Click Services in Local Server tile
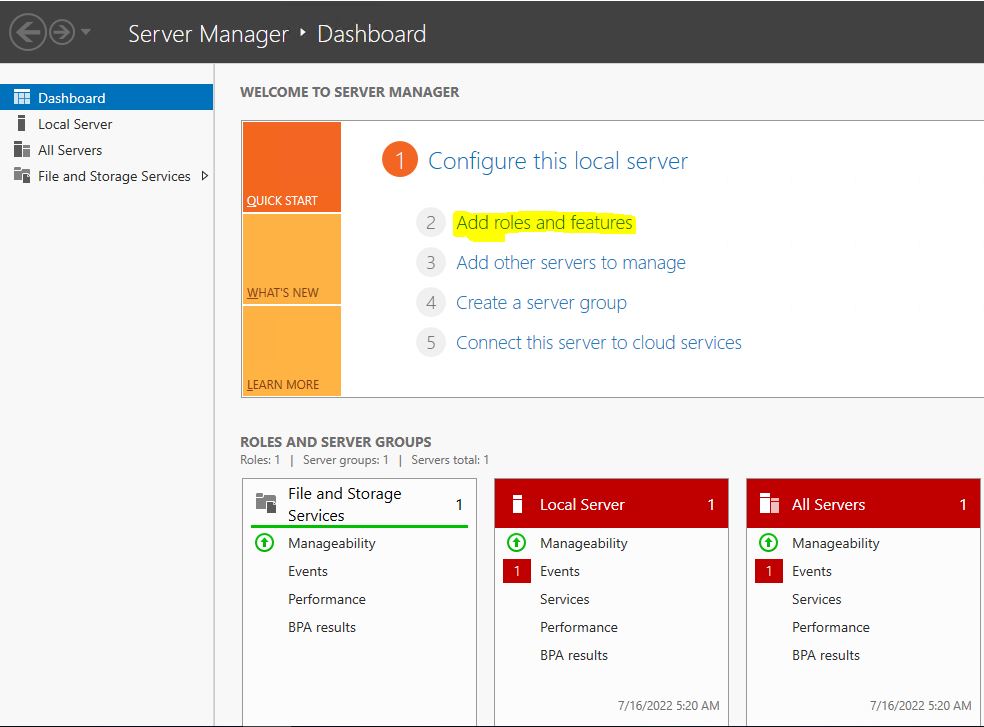984x727 pixels. click(564, 600)
